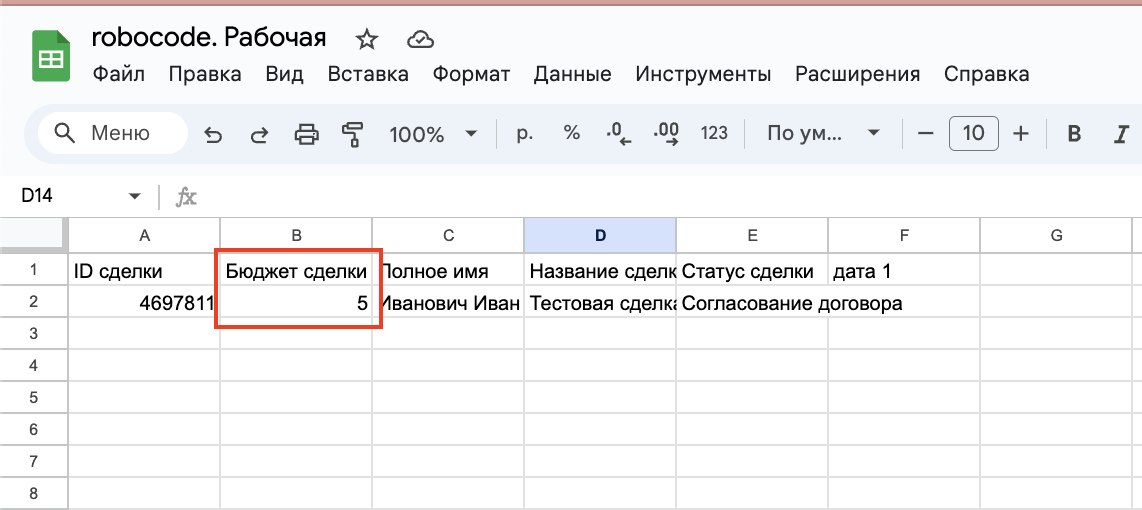Toggle italic formatting
The width and height of the screenshot is (1142, 510).
point(1121,134)
